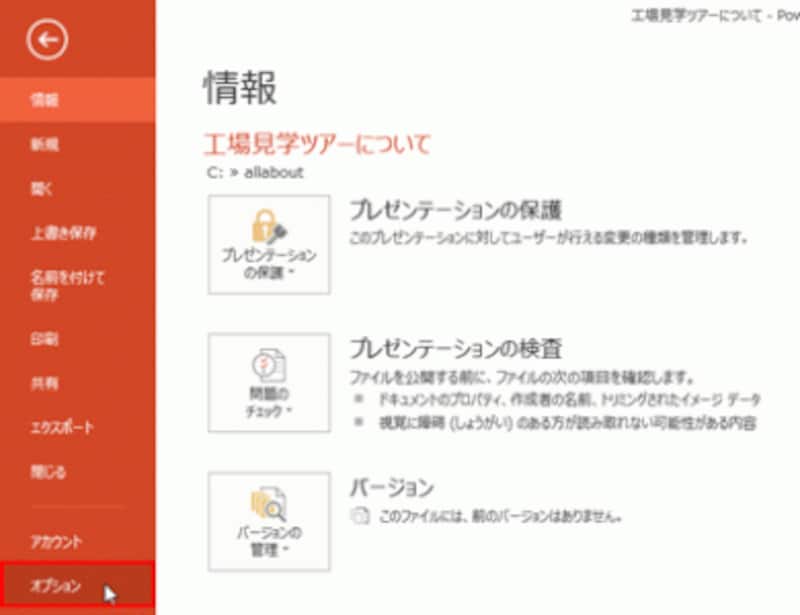This screenshot has height=615, width=800.
Task: Click the プレゼンテーションの検査 heading
Action: (456, 349)
